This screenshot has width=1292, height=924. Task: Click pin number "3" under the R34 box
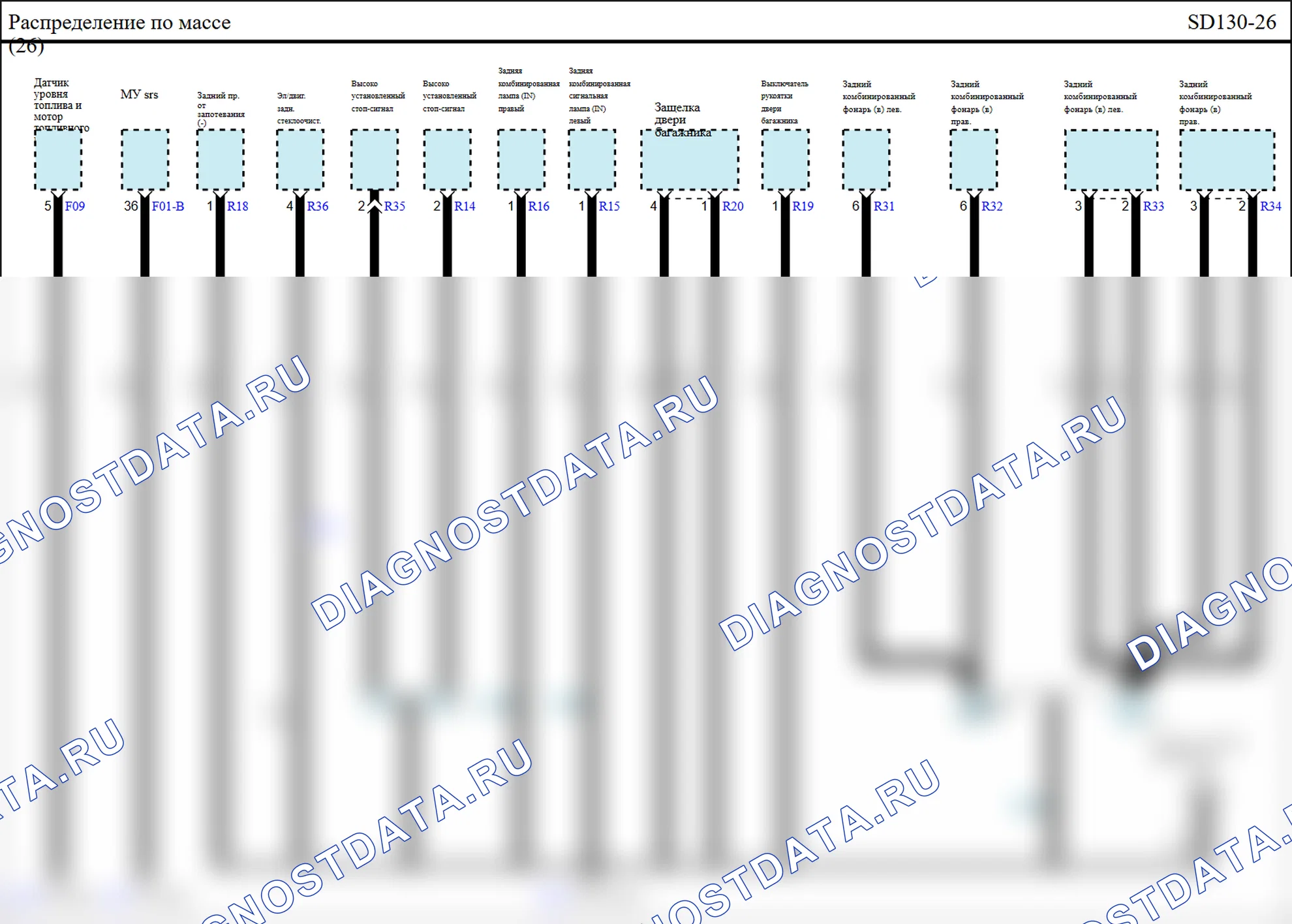(1194, 206)
